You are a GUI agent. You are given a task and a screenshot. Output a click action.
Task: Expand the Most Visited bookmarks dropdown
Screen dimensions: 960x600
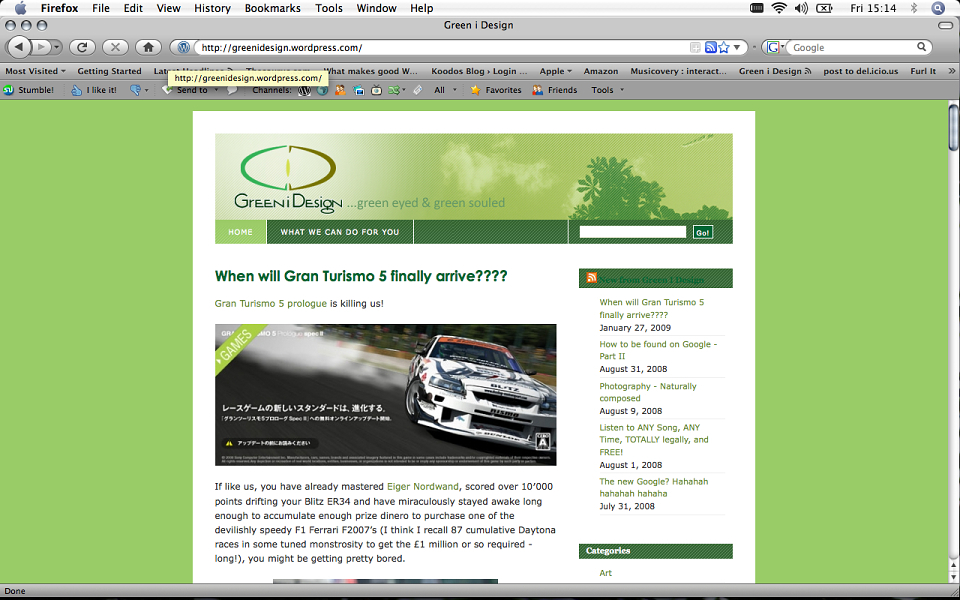pyautogui.click(x=35, y=71)
